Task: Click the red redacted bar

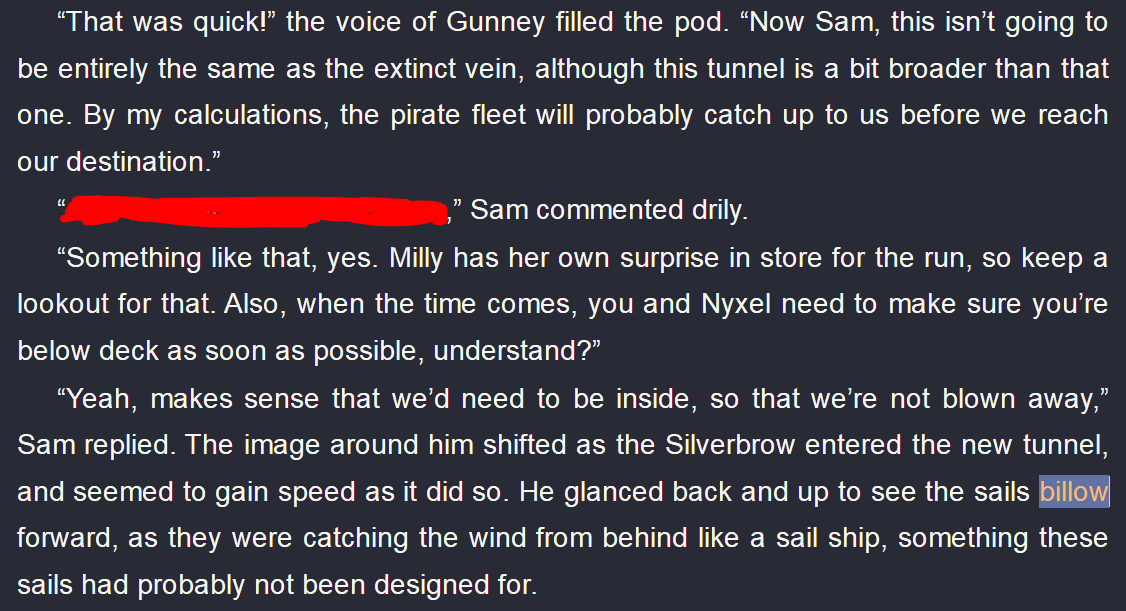Action: click(255, 210)
